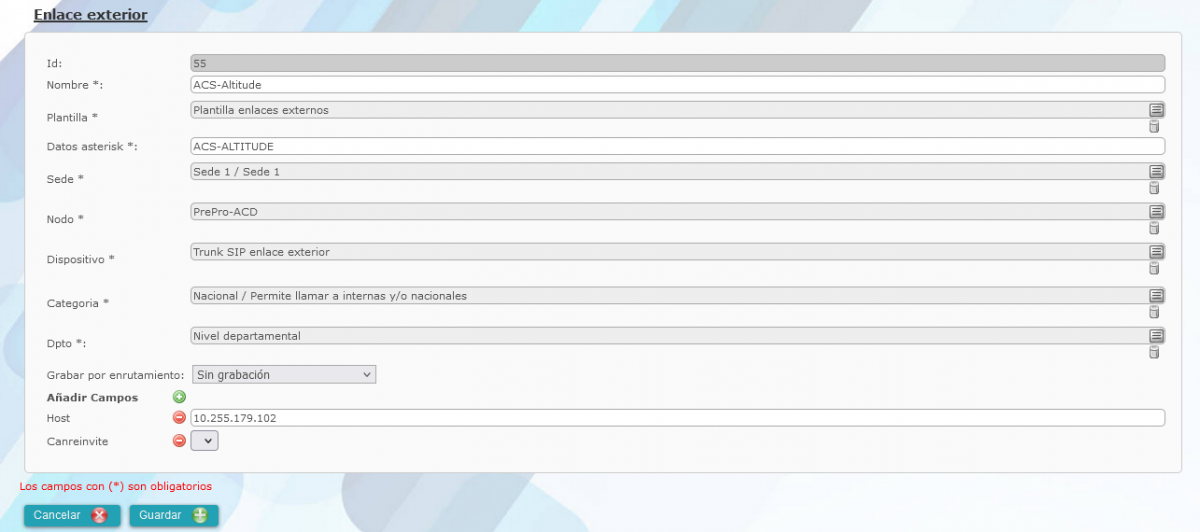Click into the Nombre input field
1200x532 pixels.
[x=678, y=85]
